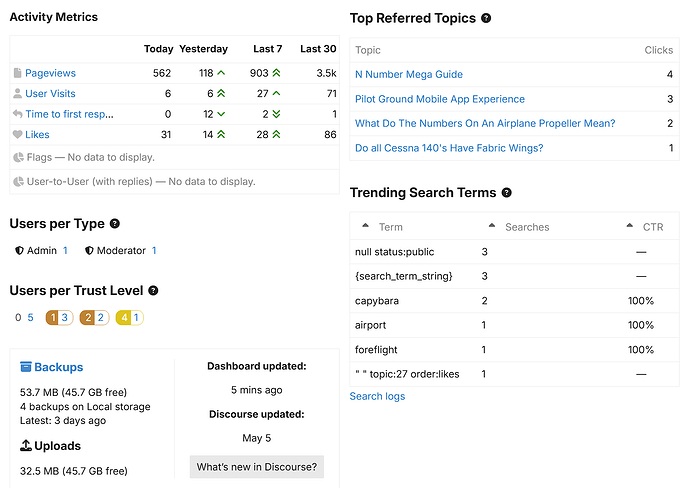Click the help icon next to Users per Type
This screenshot has height=488, width=690.
pos(114,224)
